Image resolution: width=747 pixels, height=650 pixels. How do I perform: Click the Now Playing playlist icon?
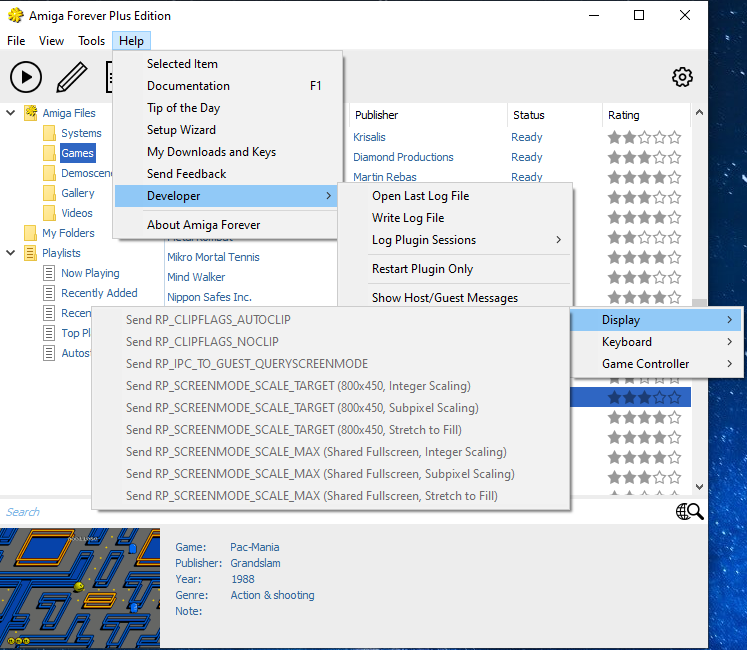click(49, 273)
